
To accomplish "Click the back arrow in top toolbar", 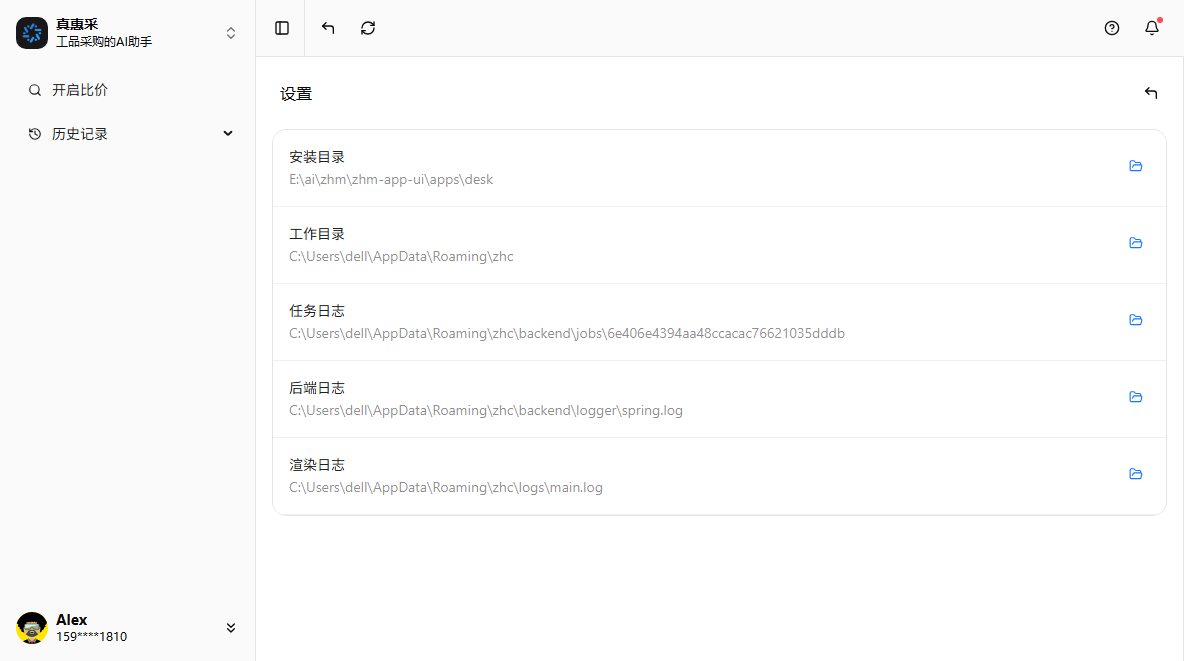I will point(328,28).
